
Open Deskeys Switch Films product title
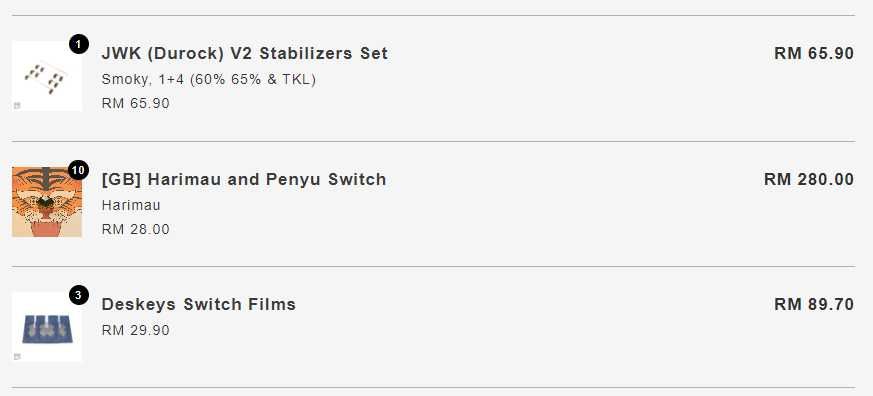coord(199,305)
